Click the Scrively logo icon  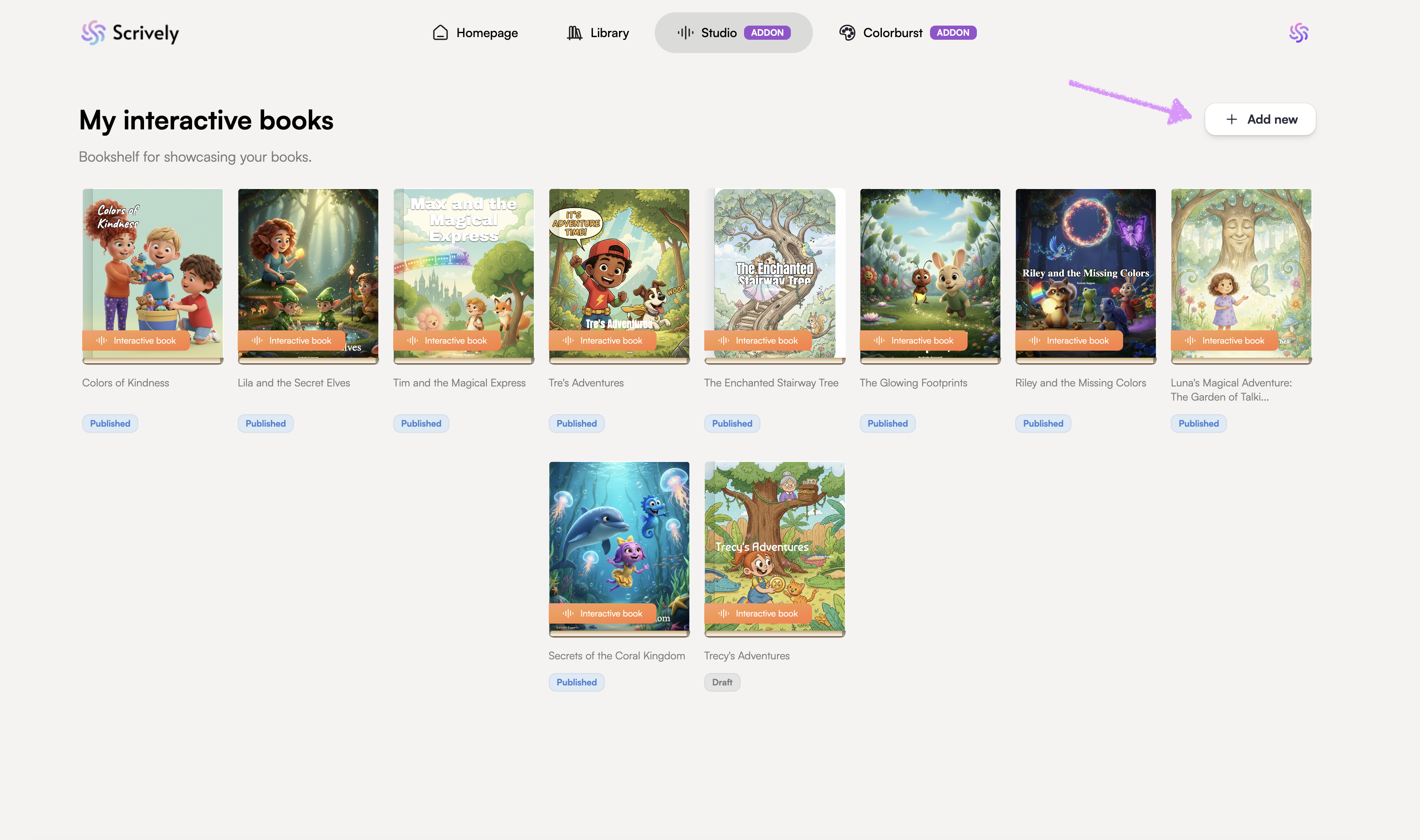pos(93,33)
